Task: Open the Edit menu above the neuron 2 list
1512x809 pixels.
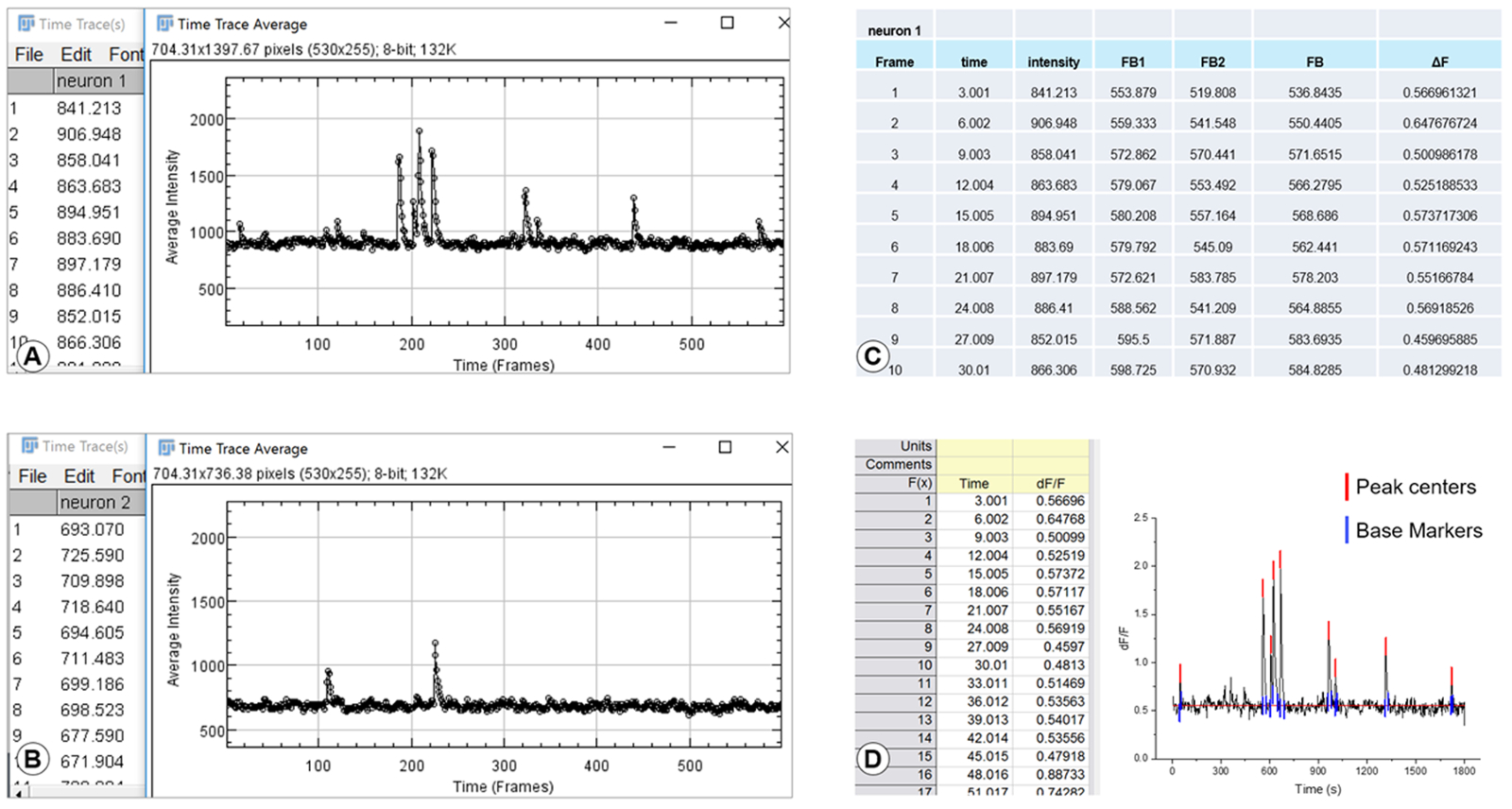Action: pyautogui.click(x=78, y=476)
